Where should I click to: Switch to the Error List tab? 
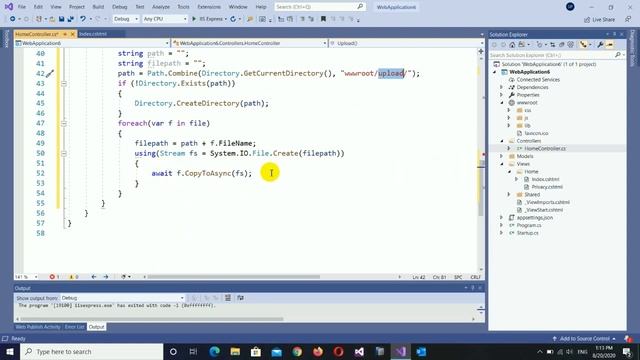click(x=74, y=327)
